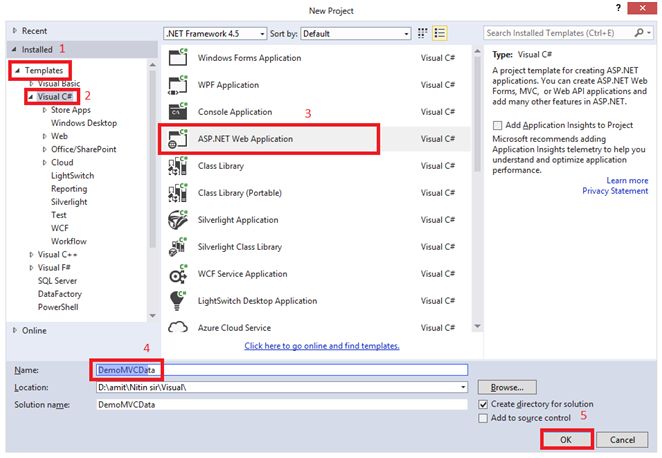
Task: Select the Class Library (Portable) icon
Action: (178, 192)
